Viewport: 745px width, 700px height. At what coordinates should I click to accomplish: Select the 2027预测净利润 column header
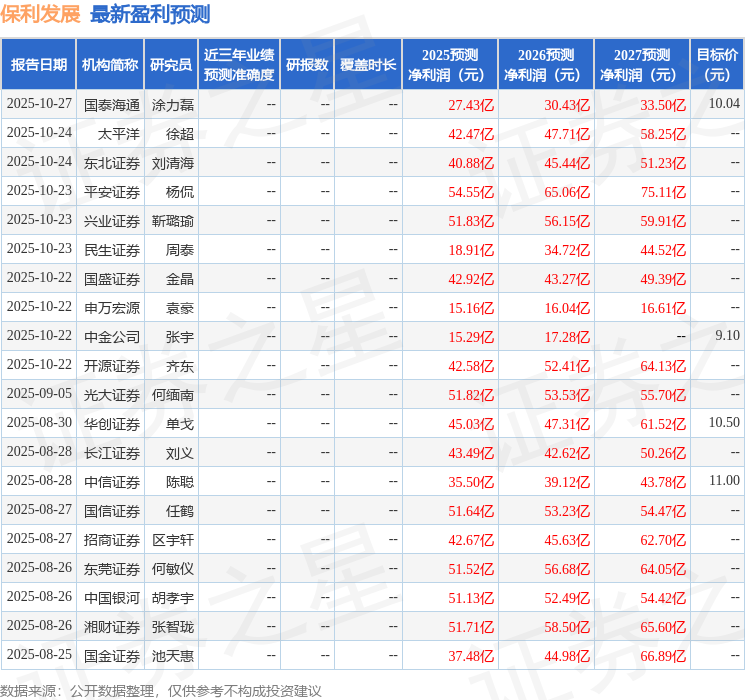pos(642,65)
